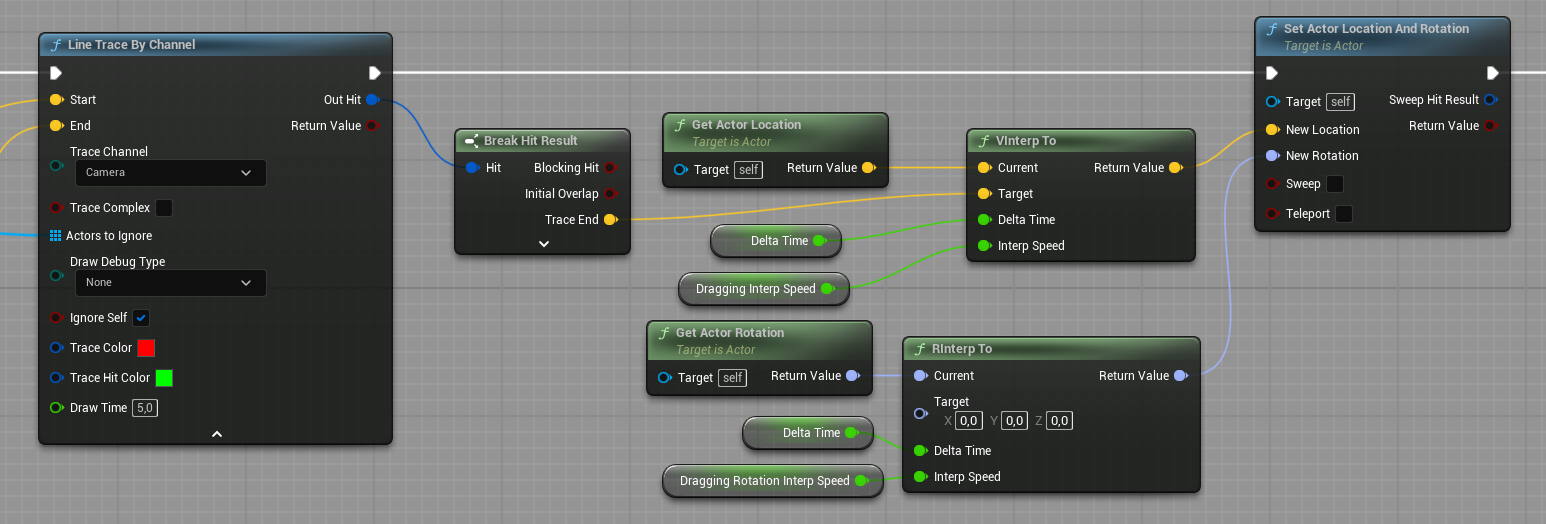
Task: Enable the Teleport checkbox
Action: pos(1344,214)
